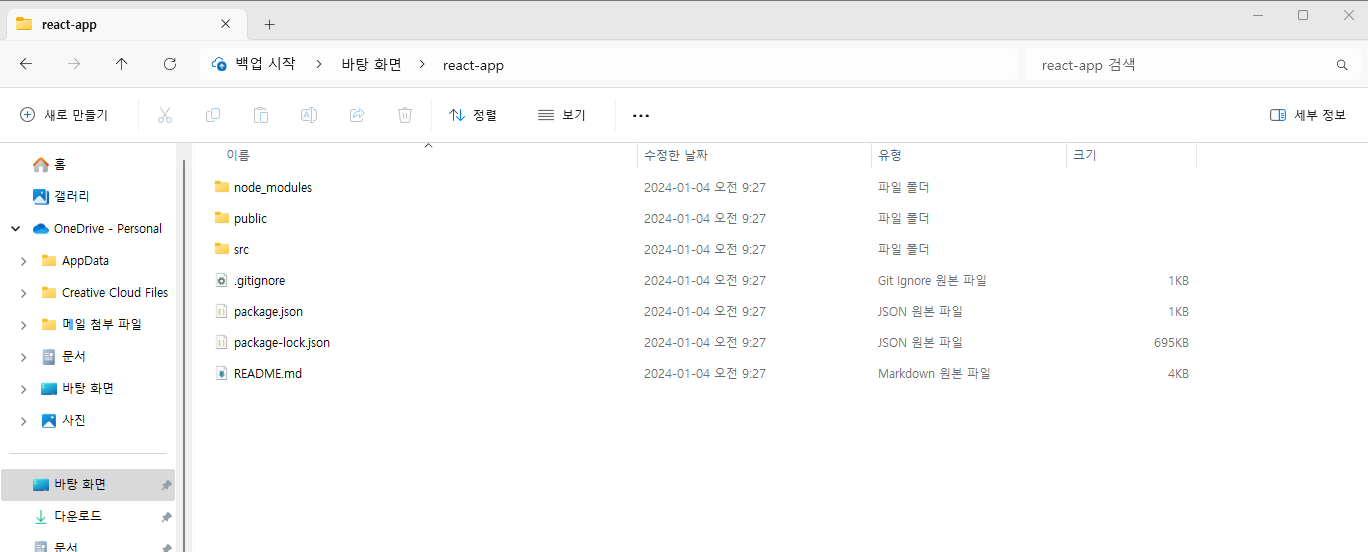Click the Markdown 원본 파일 type cell
The width and height of the screenshot is (1368, 552).
[x=934, y=373]
